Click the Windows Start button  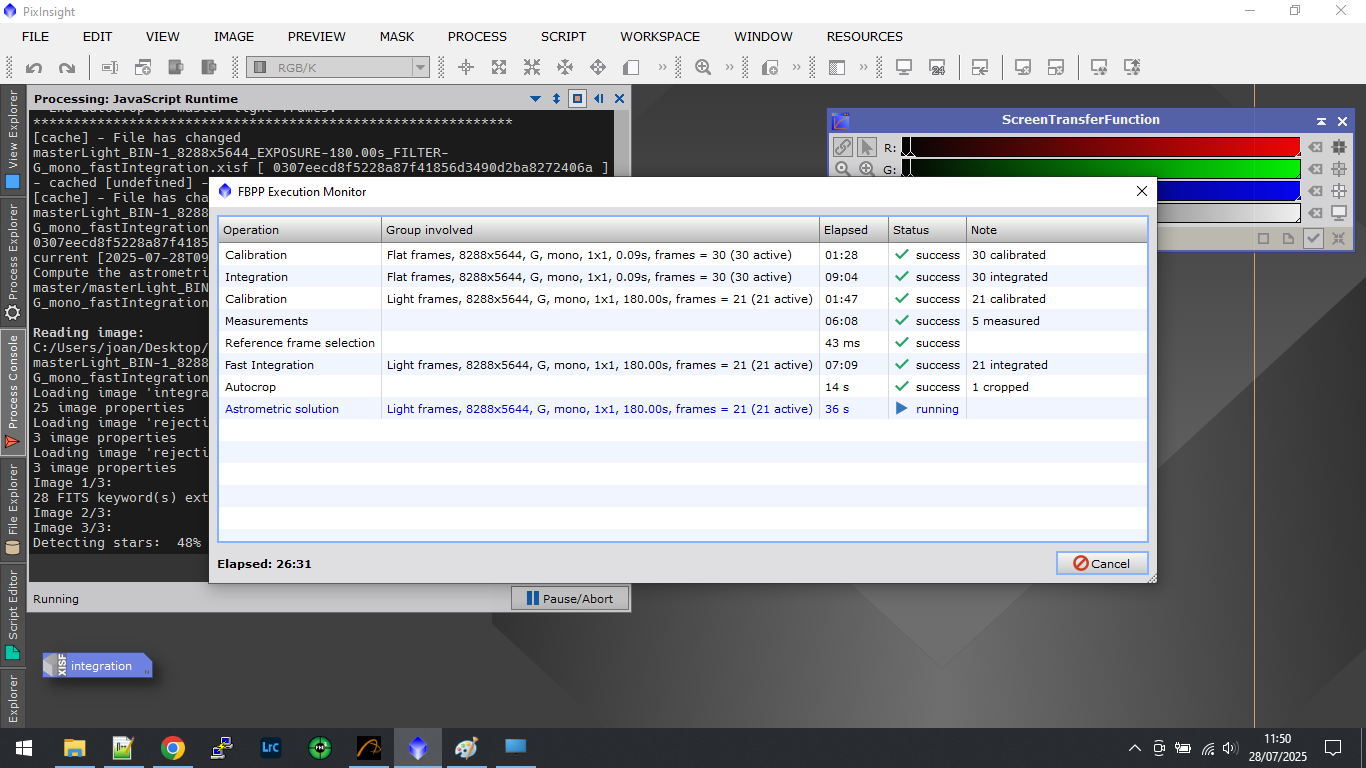[x=22, y=748]
